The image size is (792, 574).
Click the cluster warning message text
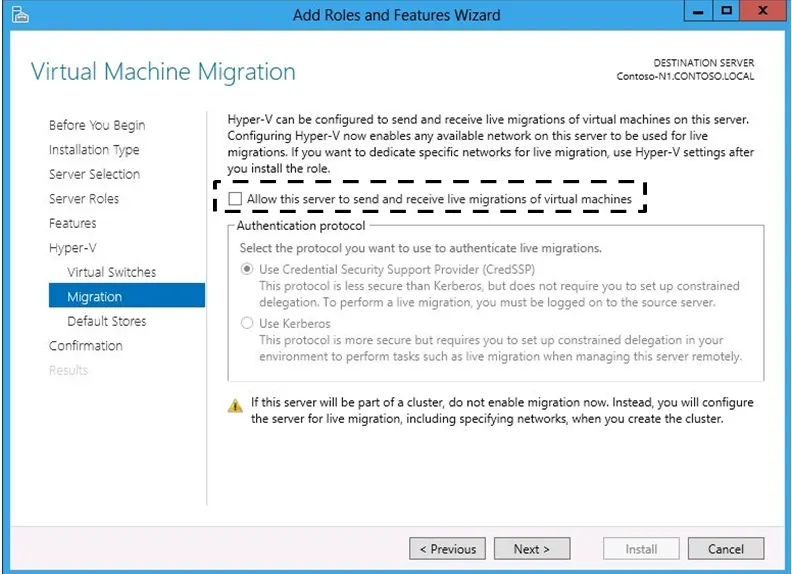pyautogui.click(x=502, y=410)
